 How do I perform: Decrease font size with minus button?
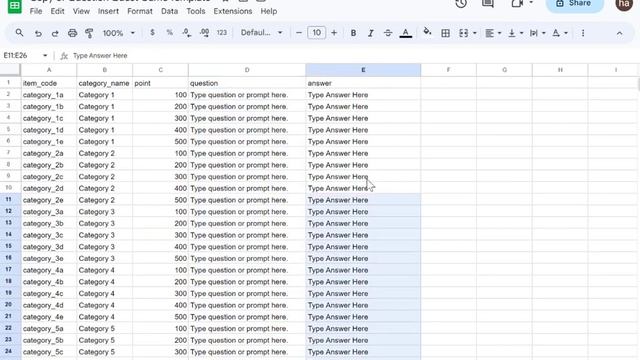pyautogui.click(x=299, y=33)
